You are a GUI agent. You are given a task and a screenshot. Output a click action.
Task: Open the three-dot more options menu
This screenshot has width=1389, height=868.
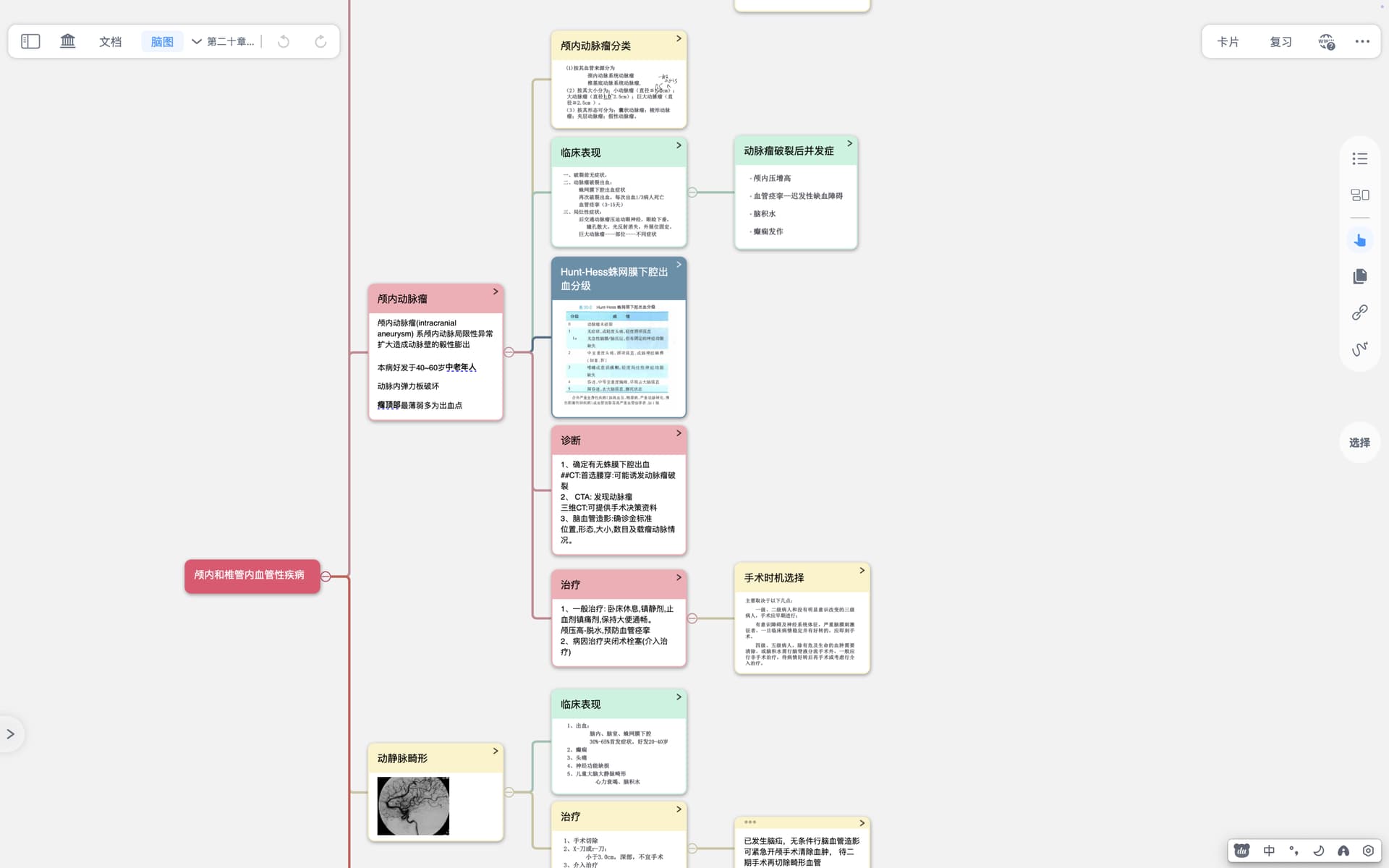(1362, 41)
